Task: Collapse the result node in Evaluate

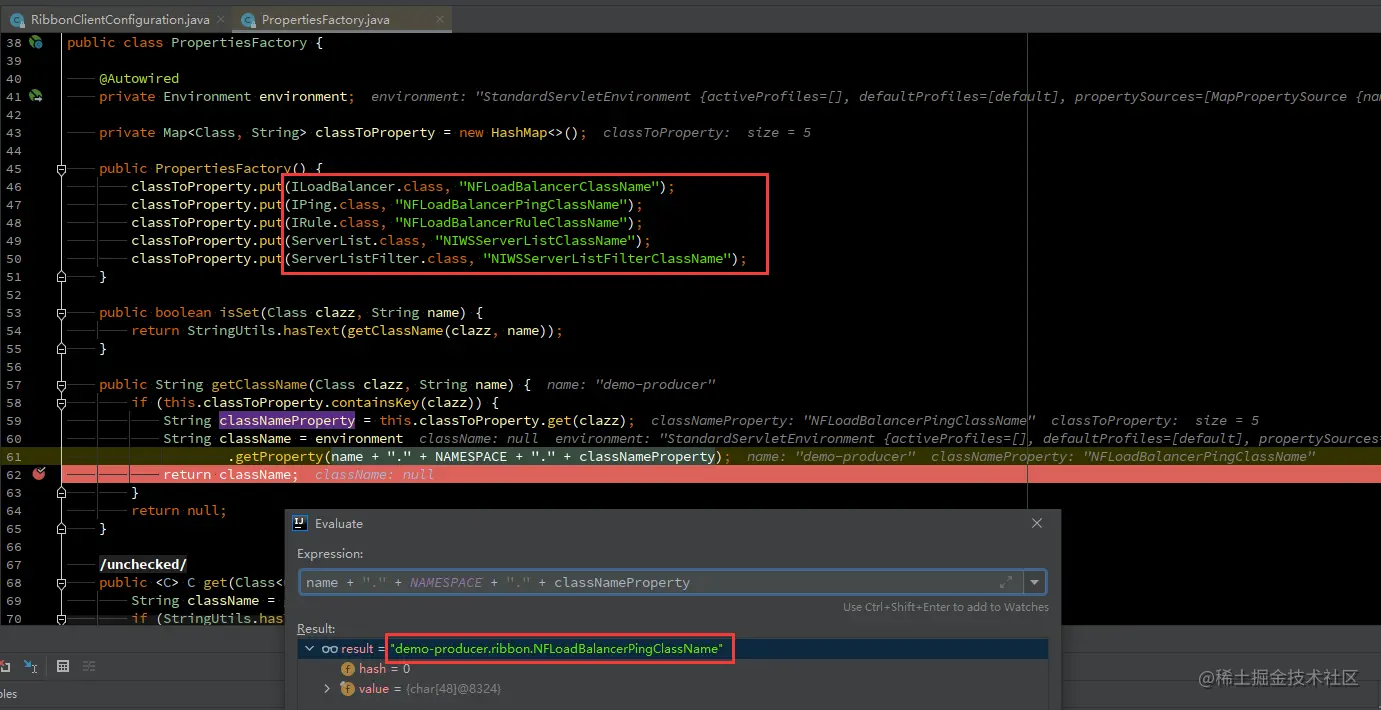Action: [310, 649]
